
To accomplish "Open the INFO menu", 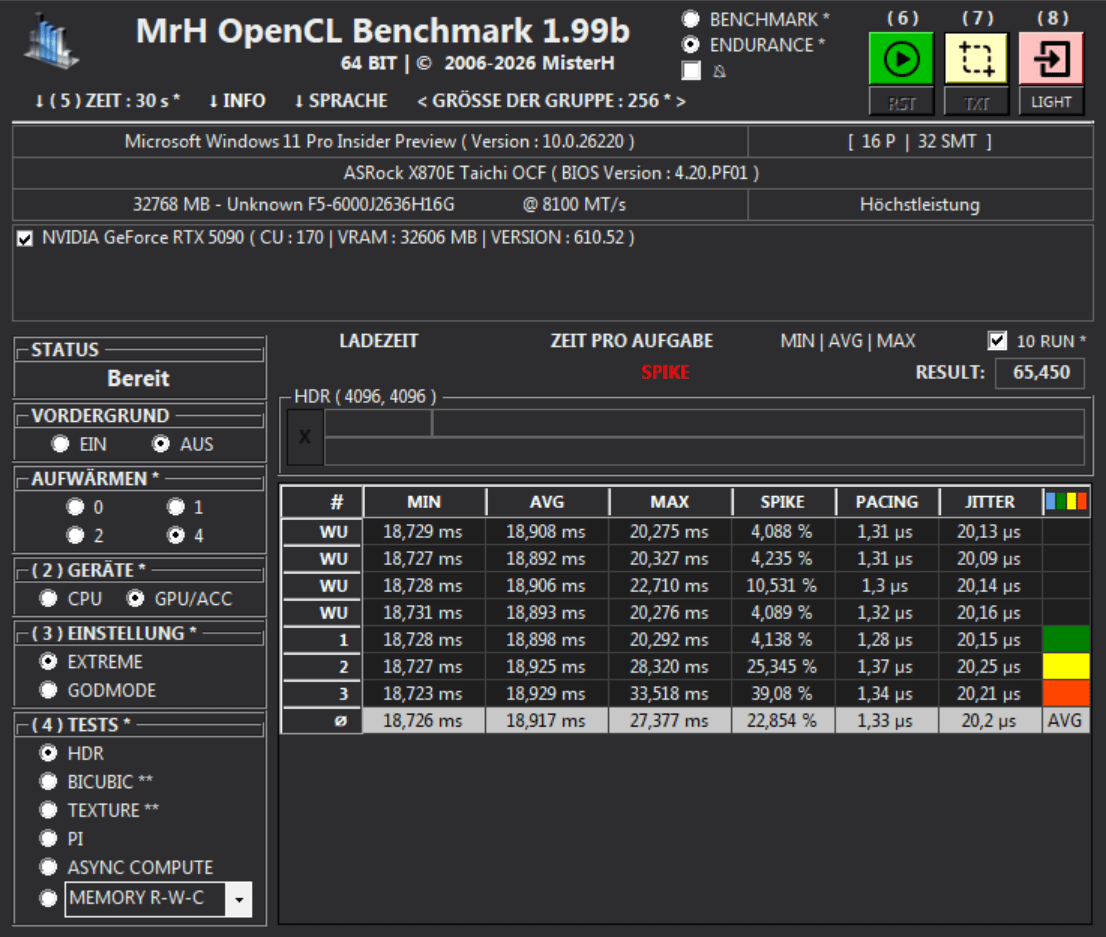I will 237,101.
